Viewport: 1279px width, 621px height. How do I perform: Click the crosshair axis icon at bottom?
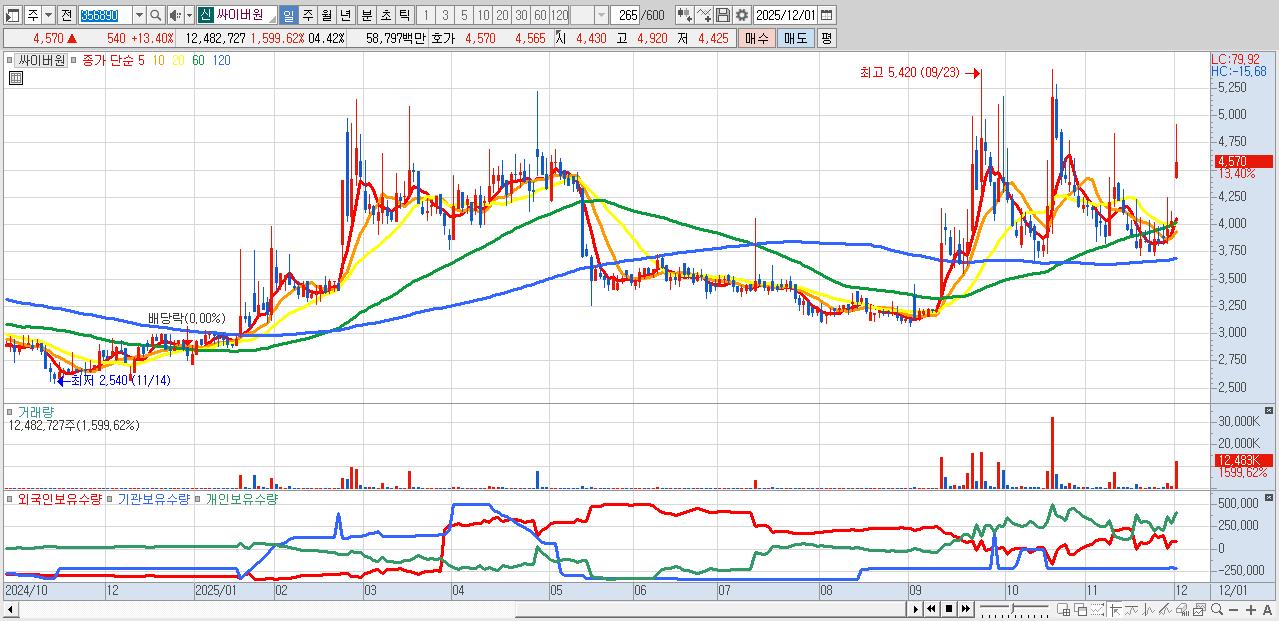point(1114,610)
